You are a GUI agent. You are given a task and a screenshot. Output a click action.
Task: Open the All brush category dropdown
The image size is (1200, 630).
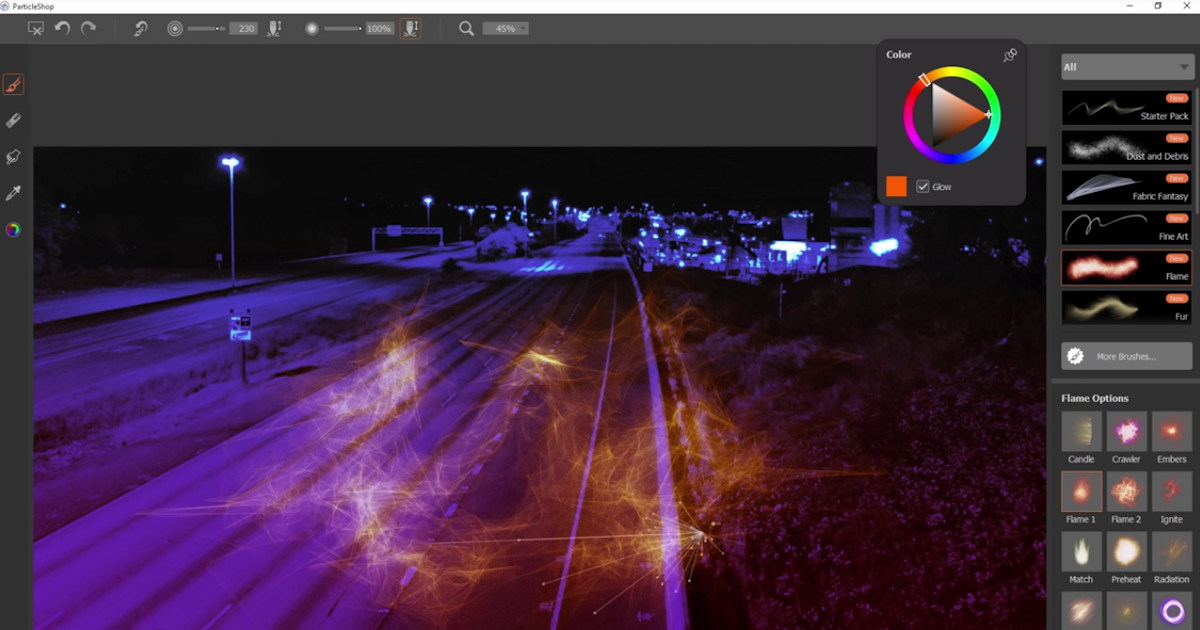point(1127,67)
